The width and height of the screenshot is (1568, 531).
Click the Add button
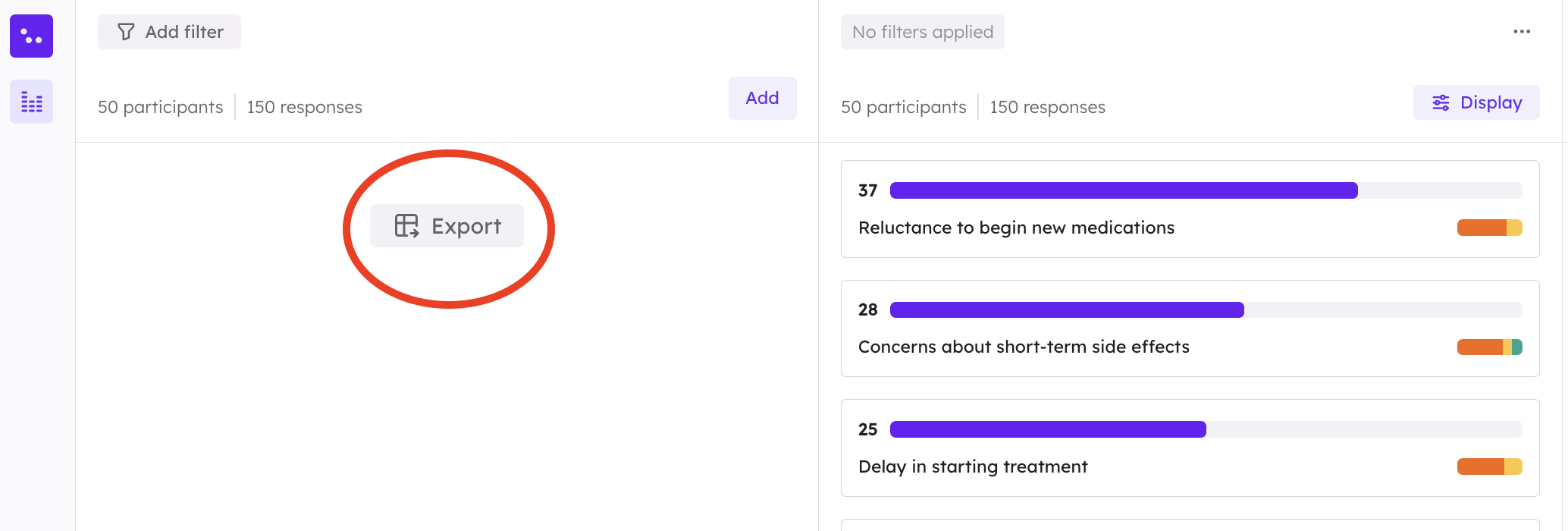pyautogui.click(x=762, y=98)
